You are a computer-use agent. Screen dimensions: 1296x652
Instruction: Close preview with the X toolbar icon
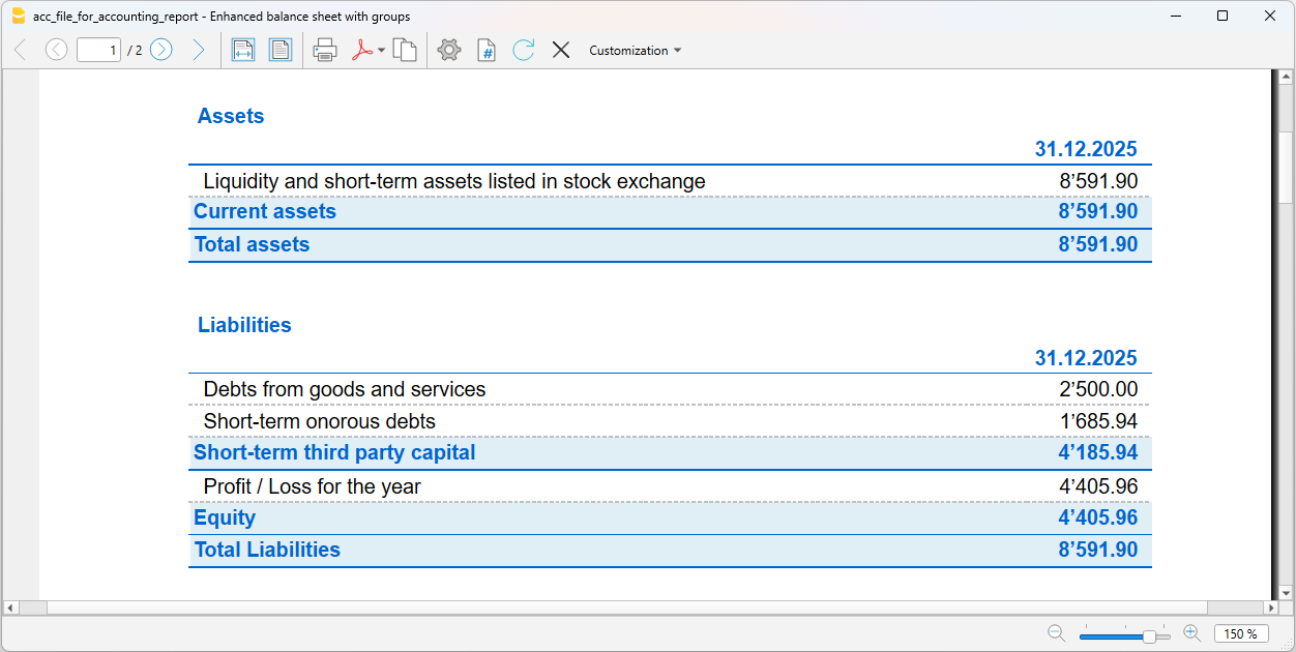561,50
